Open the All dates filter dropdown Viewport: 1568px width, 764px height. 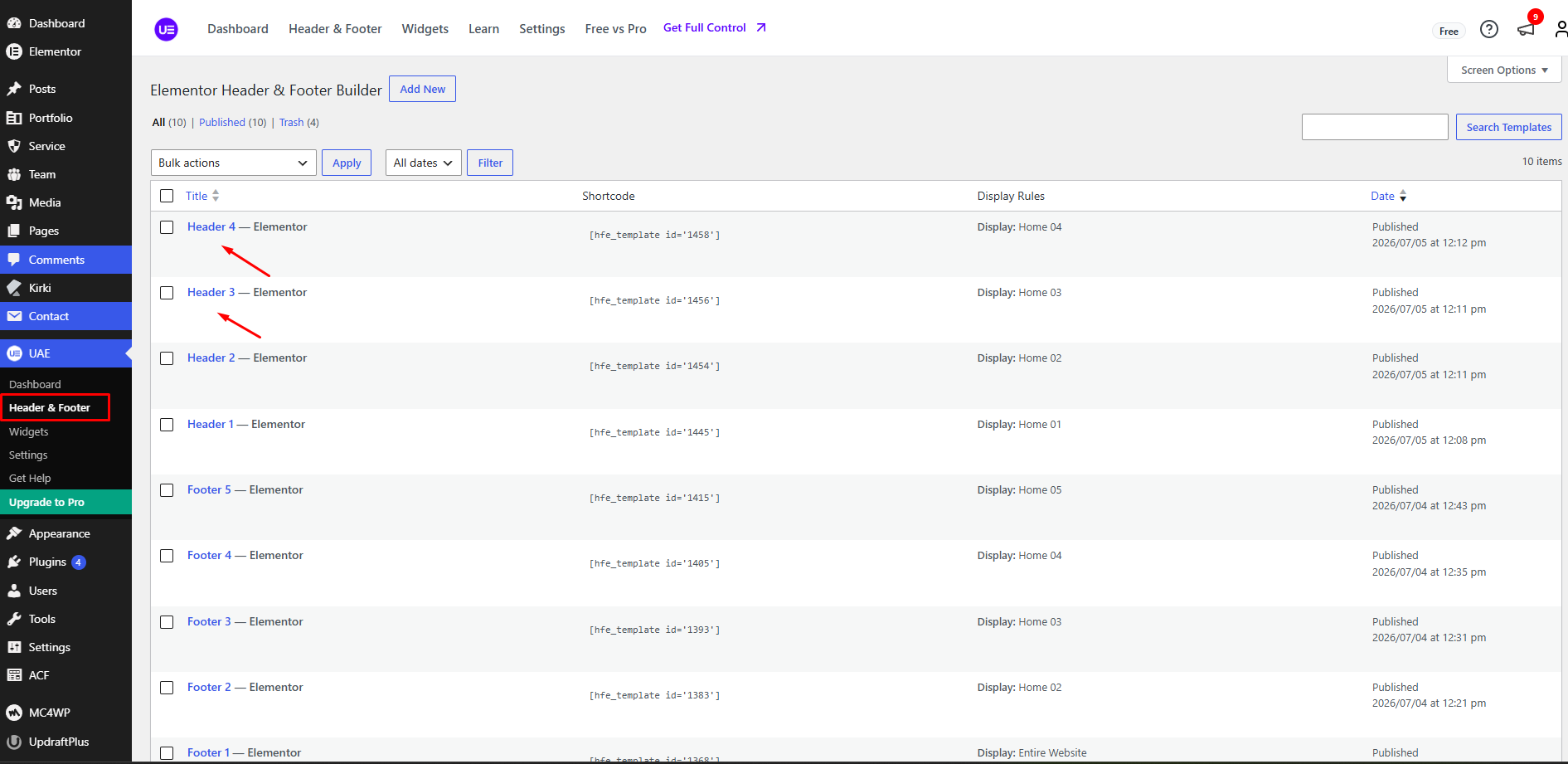click(x=424, y=163)
